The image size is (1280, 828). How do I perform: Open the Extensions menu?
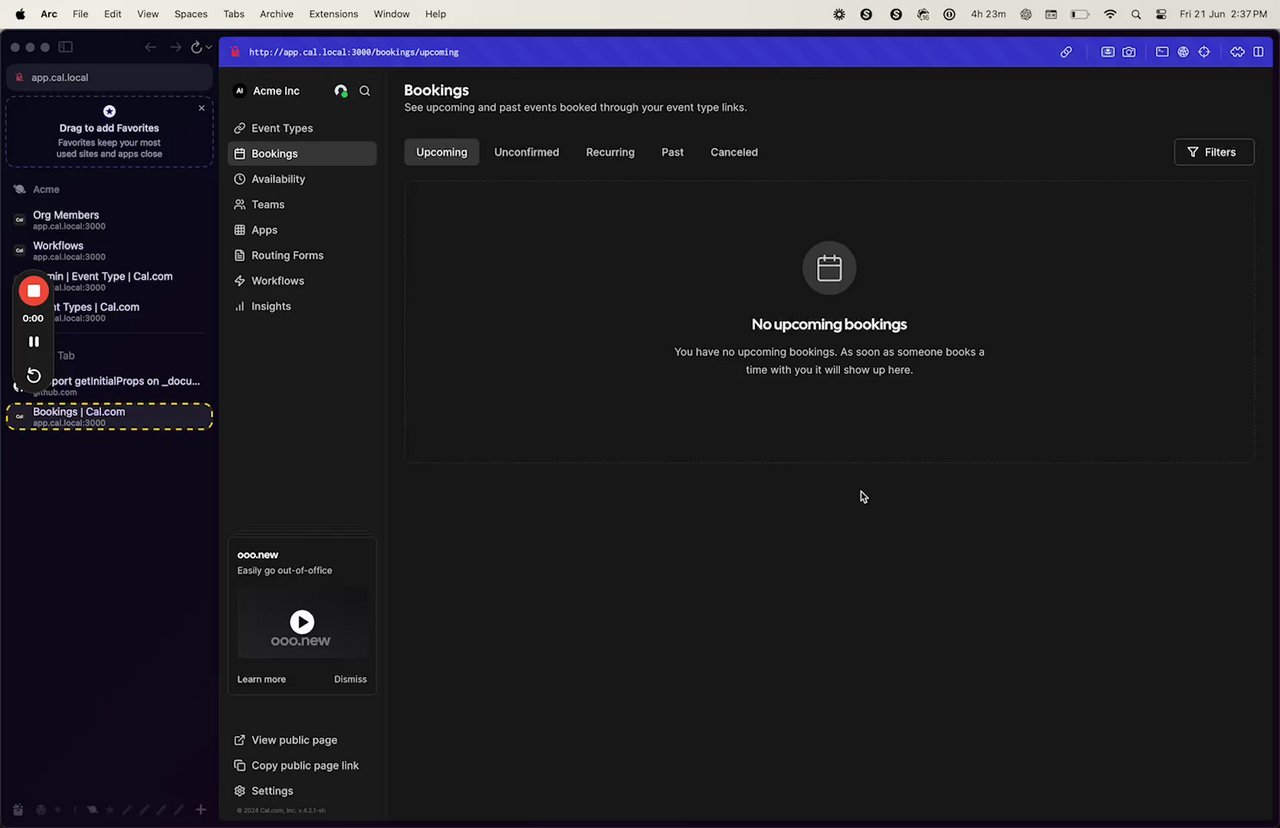[x=333, y=14]
